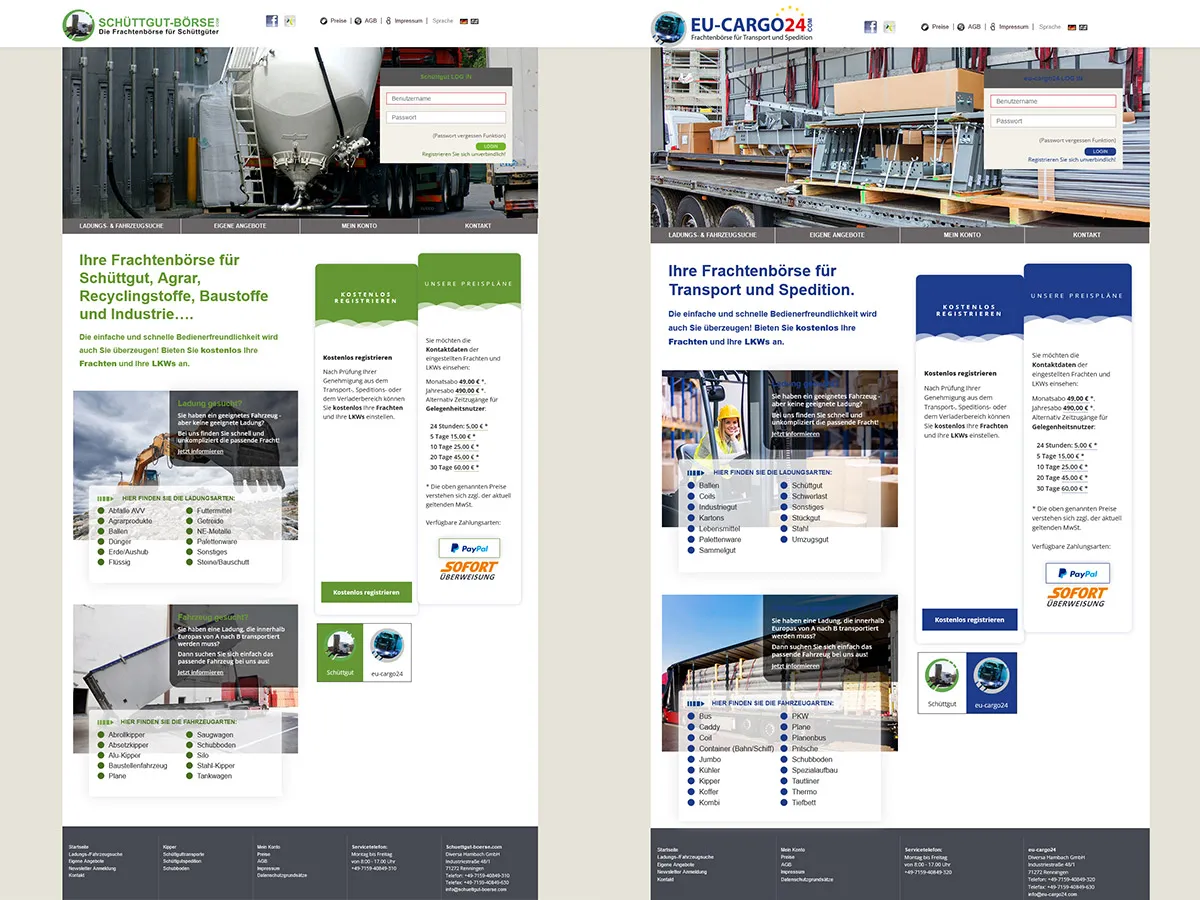Open Ladungs- & Fahrzeugsuche menu on Schüttgut-Börse page

(x=121, y=226)
